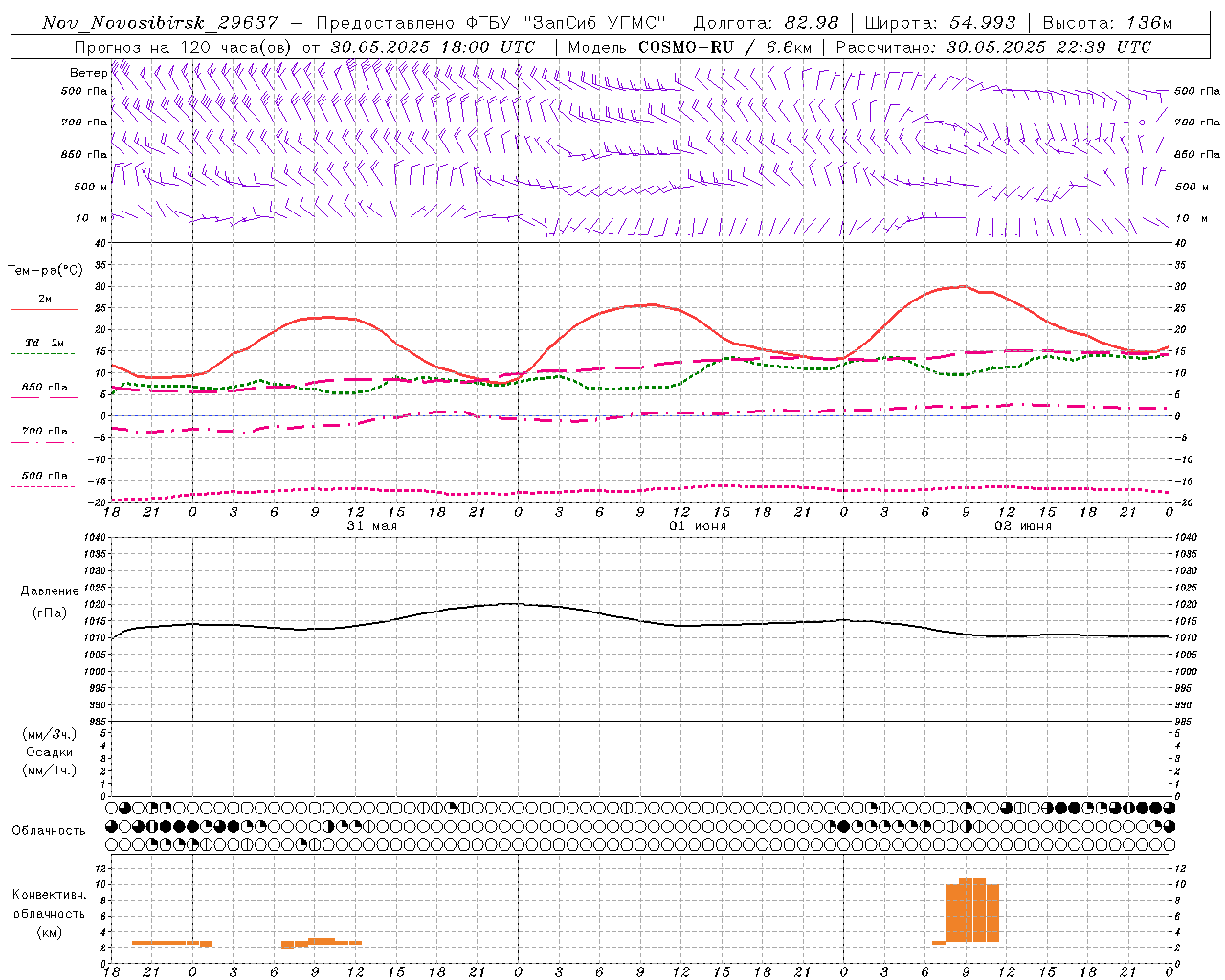The width and height of the screenshot is (1225, 980).
Task: Click the (мм/1ч.) precipitation unit label
Action: click(x=50, y=770)
